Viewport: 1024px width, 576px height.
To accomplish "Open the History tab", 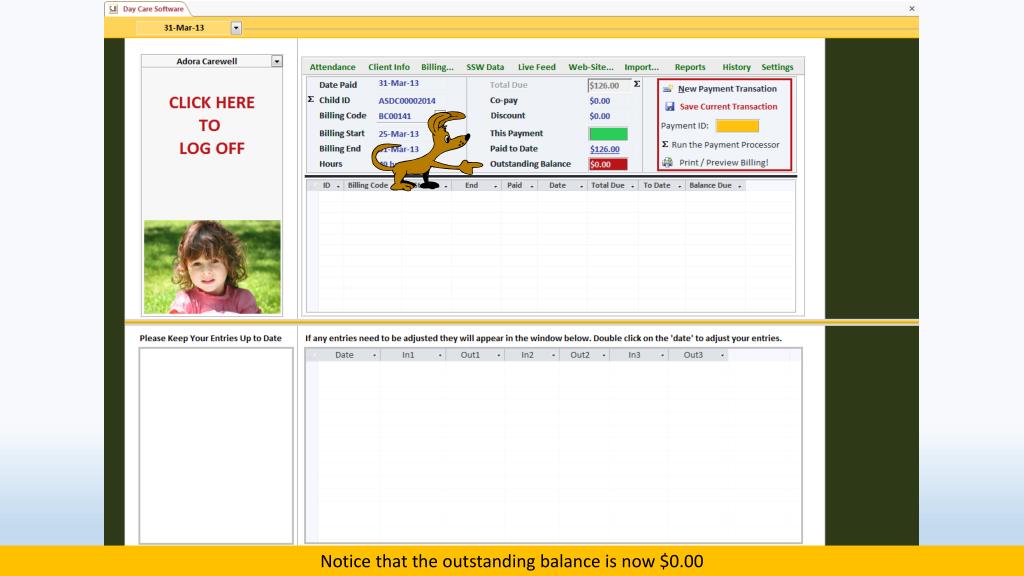I will (737, 67).
